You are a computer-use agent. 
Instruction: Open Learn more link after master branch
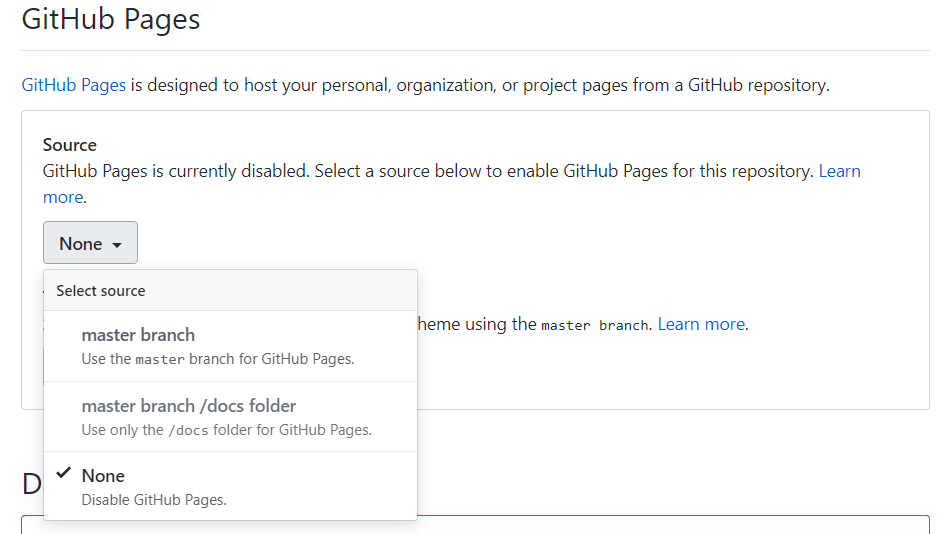tap(701, 324)
